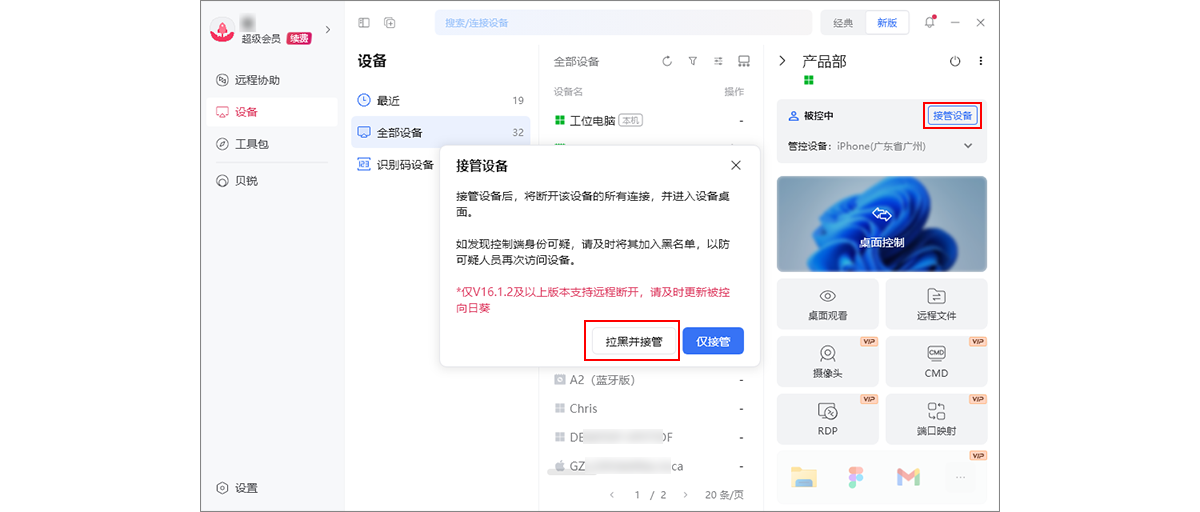Open the 20 条/页 page size selector
The height and width of the screenshot is (512, 1200).
(726, 495)
